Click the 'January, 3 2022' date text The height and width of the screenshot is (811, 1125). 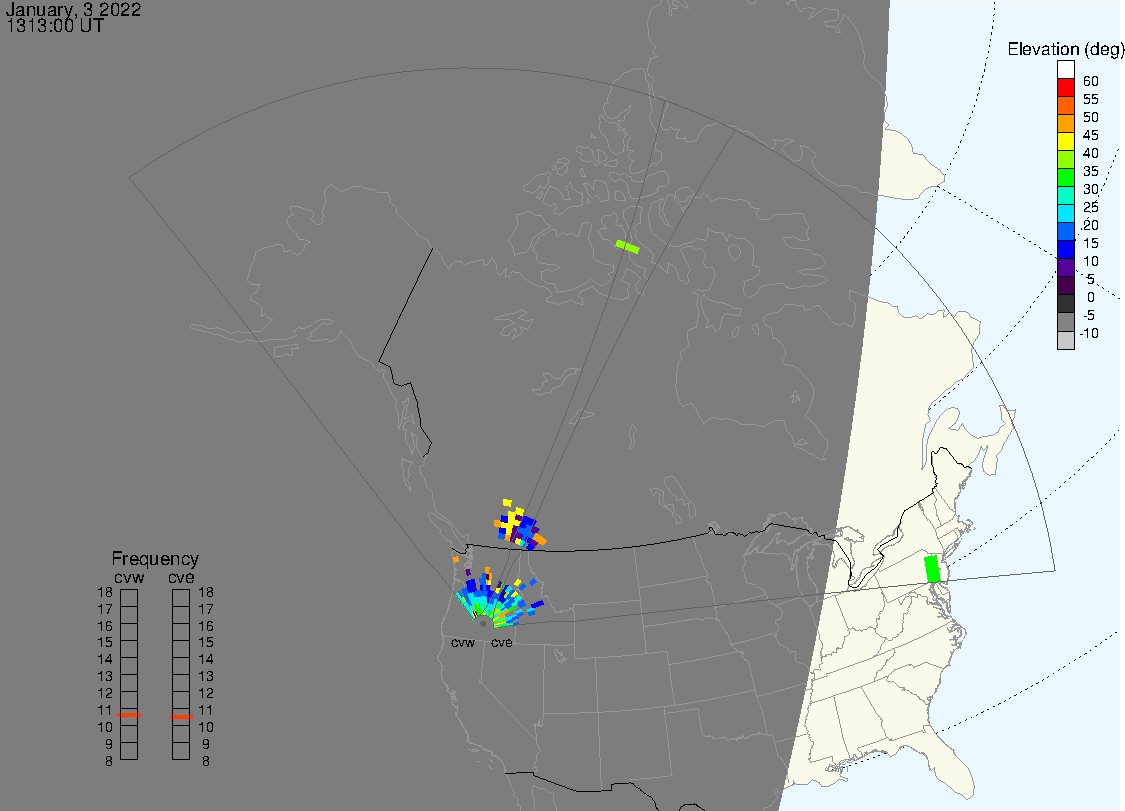(73, 9)
